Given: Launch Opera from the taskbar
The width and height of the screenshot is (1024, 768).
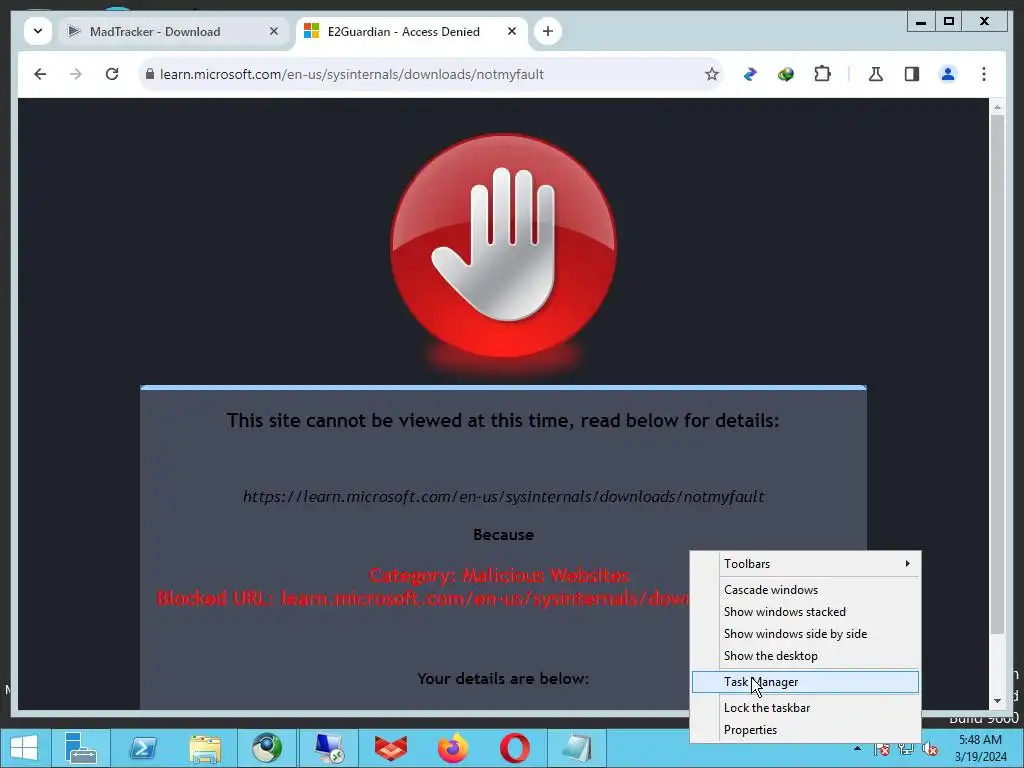Looking at the screenshot, I should tap(515, 748).
